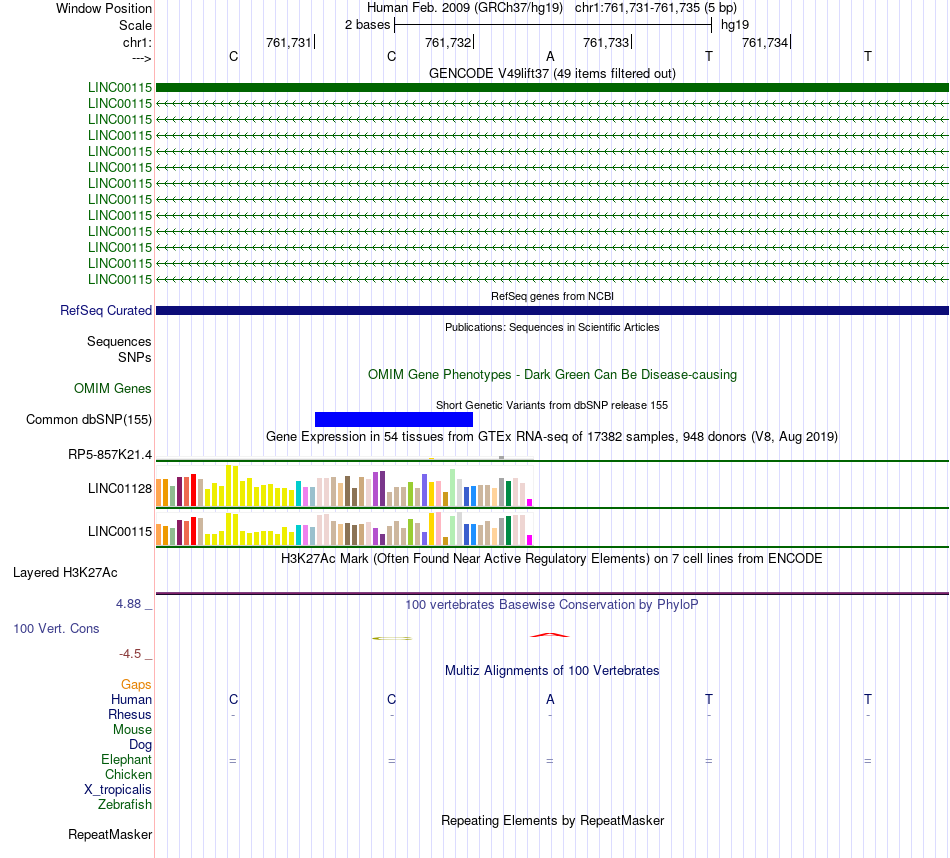Click the blue dbSNP variant block

pyautogui.click(x=394, y=419)
